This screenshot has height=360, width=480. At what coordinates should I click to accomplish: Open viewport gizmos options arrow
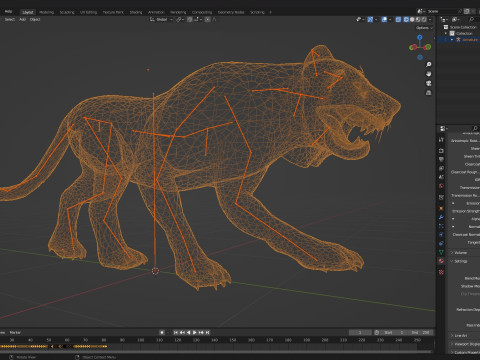[x=376, y=19]
